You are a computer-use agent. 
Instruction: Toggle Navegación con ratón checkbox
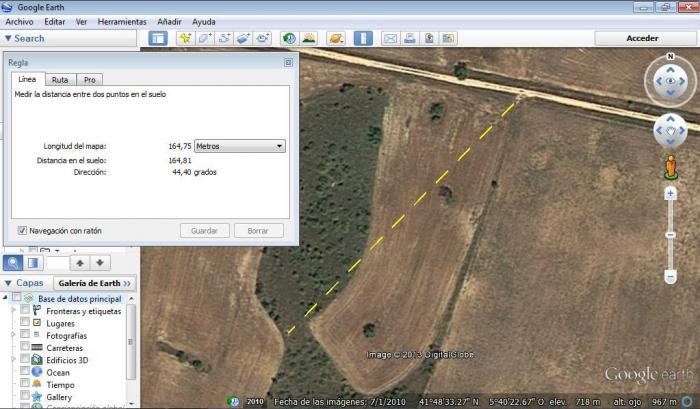point(22,230)
